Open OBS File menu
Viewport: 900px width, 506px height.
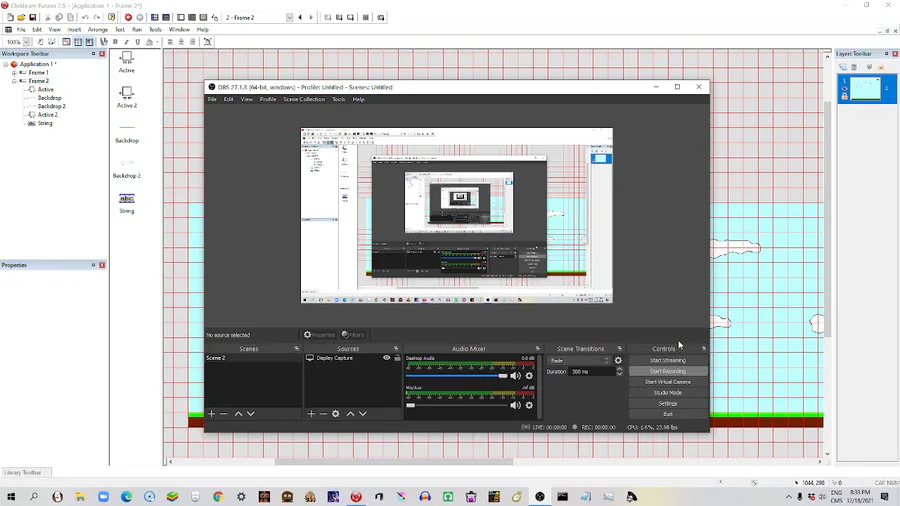coord(212,99)
